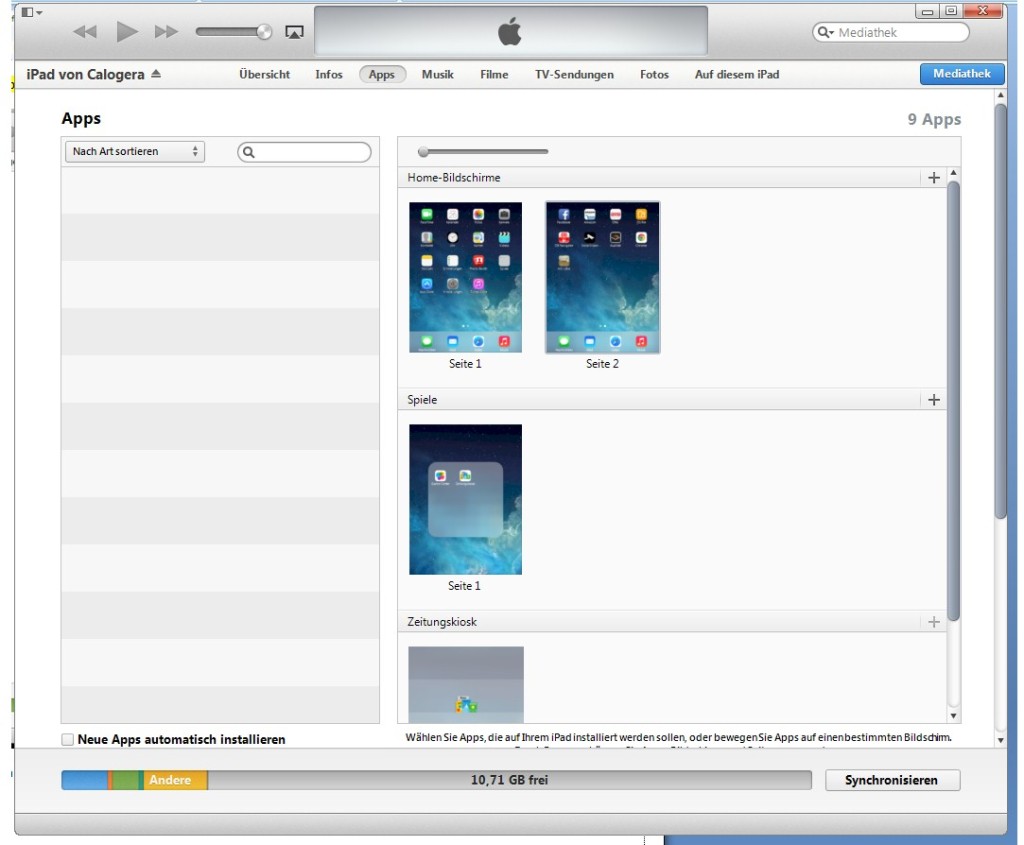Click the blue Mediathek button
The image size is (1024, 845).
[x=961, y=74]
